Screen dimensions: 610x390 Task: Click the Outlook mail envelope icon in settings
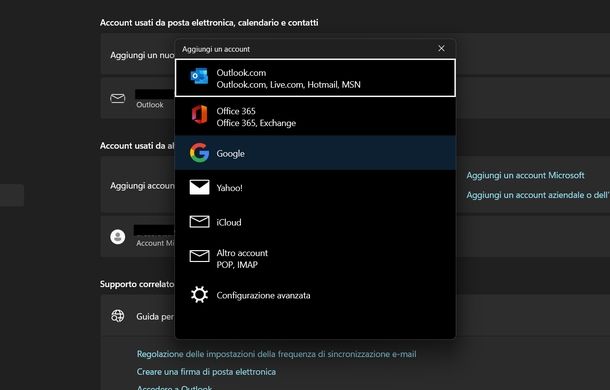coord(117,98)
